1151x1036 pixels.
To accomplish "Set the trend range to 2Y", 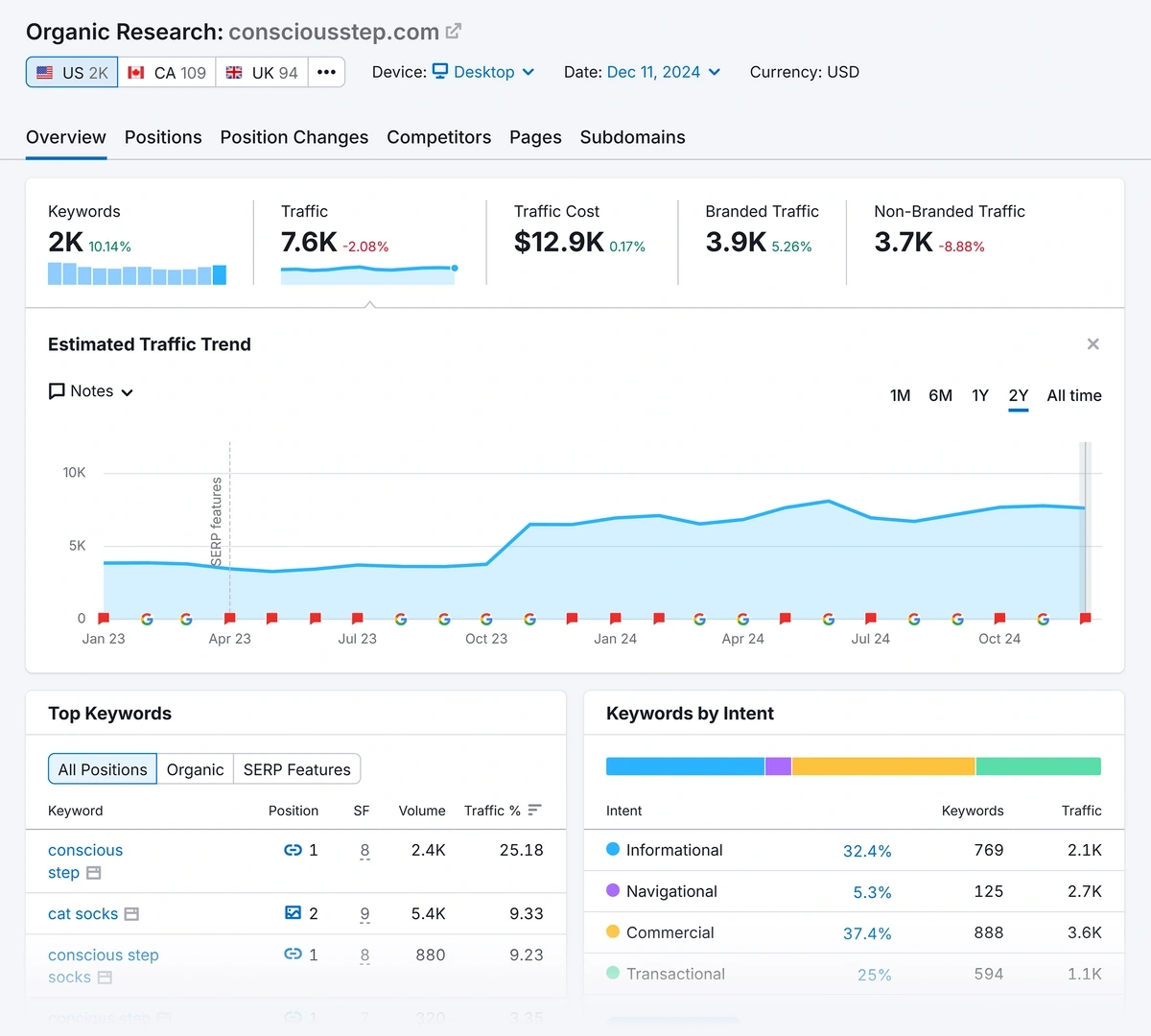I will (1019, 395).
